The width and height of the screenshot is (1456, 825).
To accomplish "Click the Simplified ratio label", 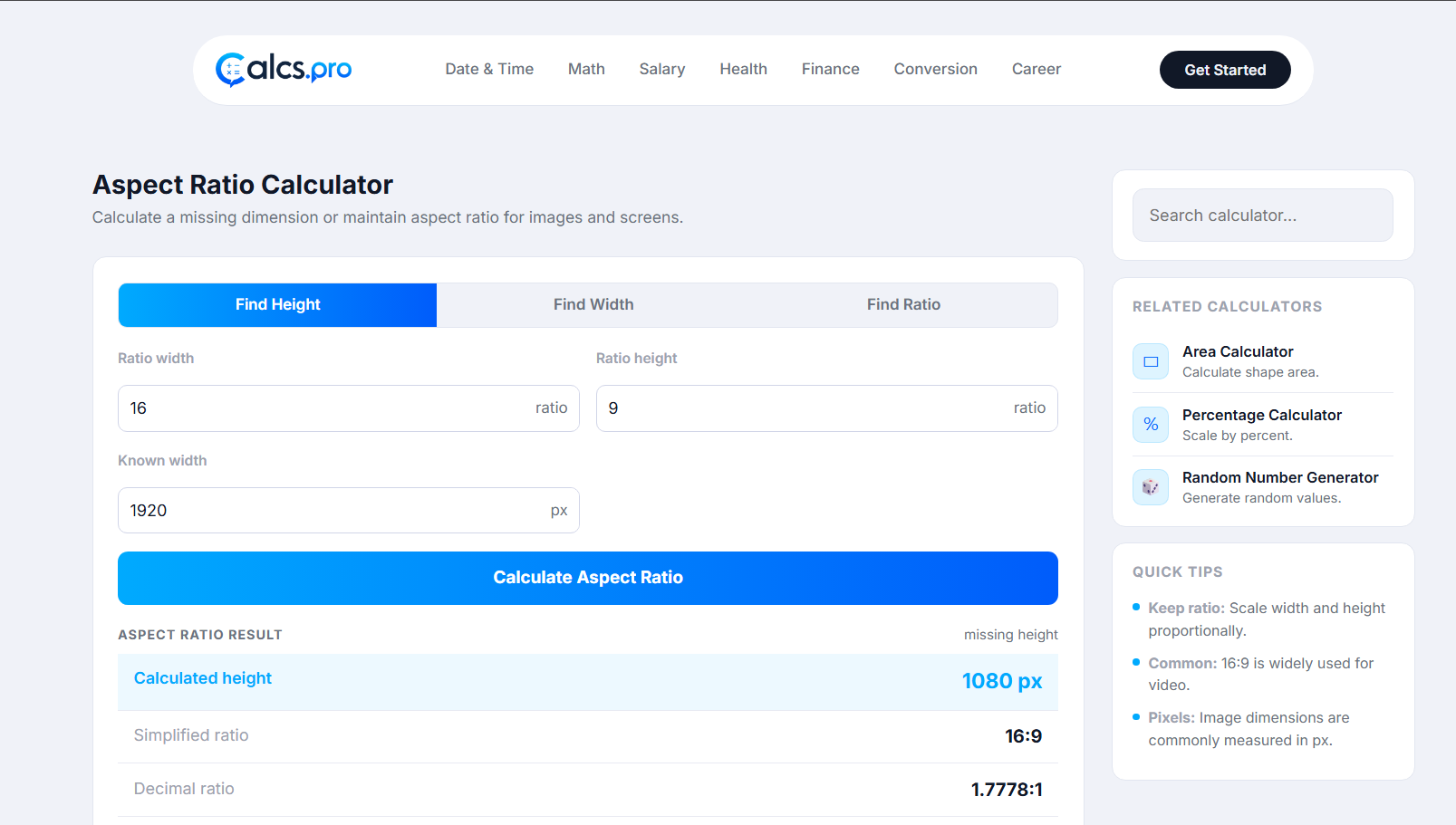I will [x=191, y=735].
